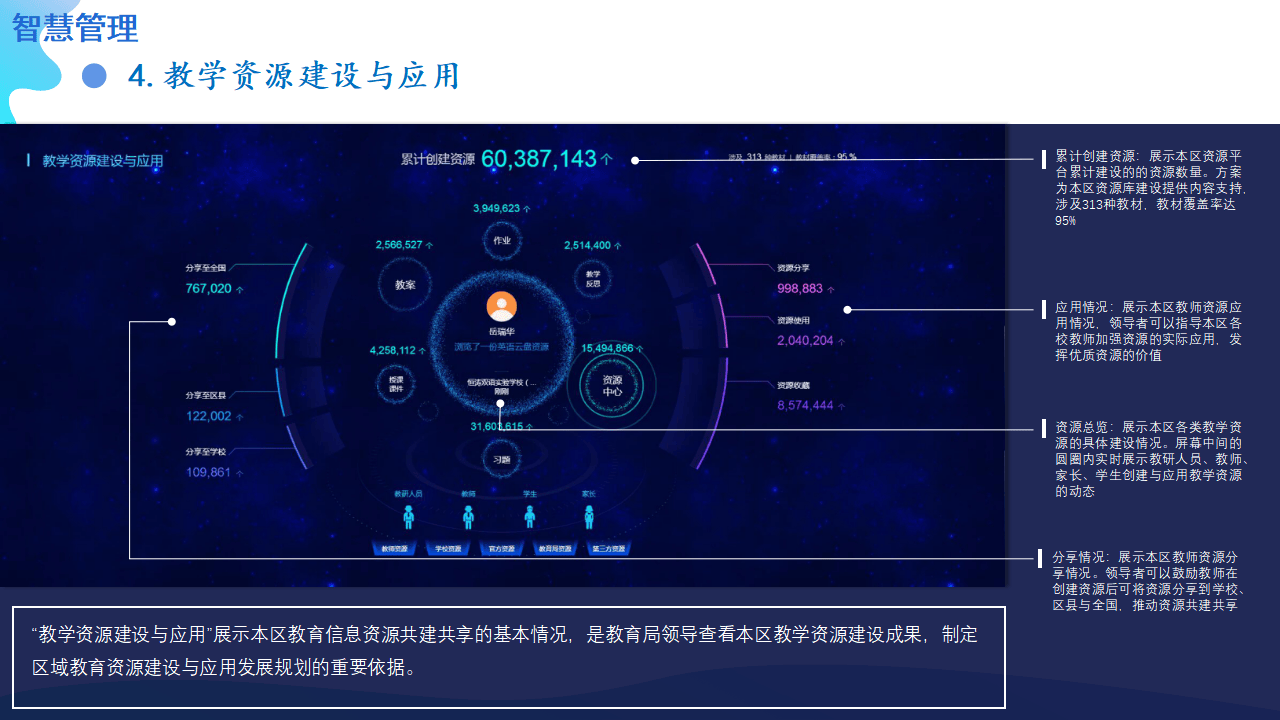
Task: Click the 涉及313种教材 coverage text
Action: 792,157
